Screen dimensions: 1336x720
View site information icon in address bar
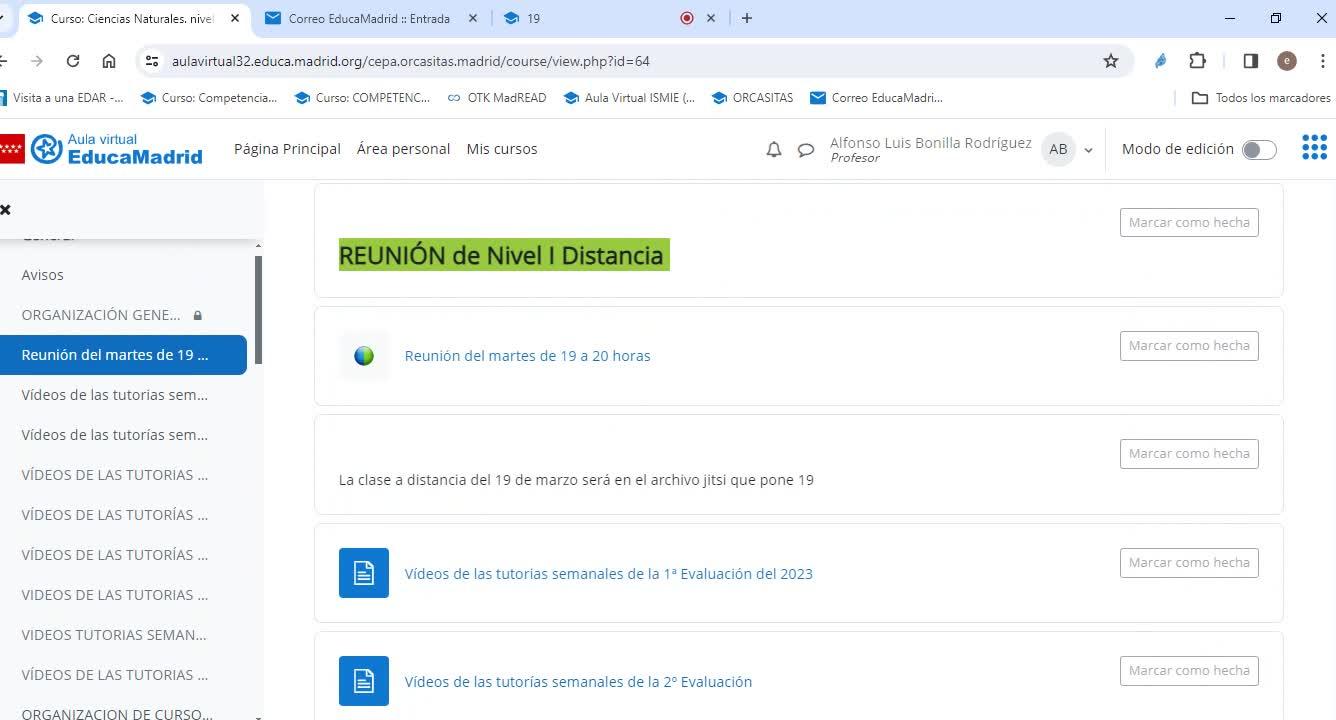(152, 61)
